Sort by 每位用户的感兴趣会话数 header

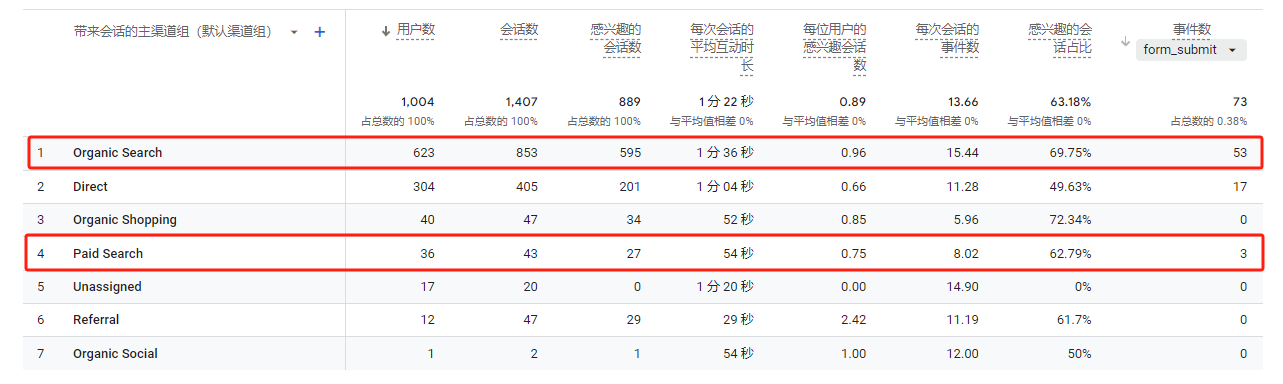pos(834,48)
